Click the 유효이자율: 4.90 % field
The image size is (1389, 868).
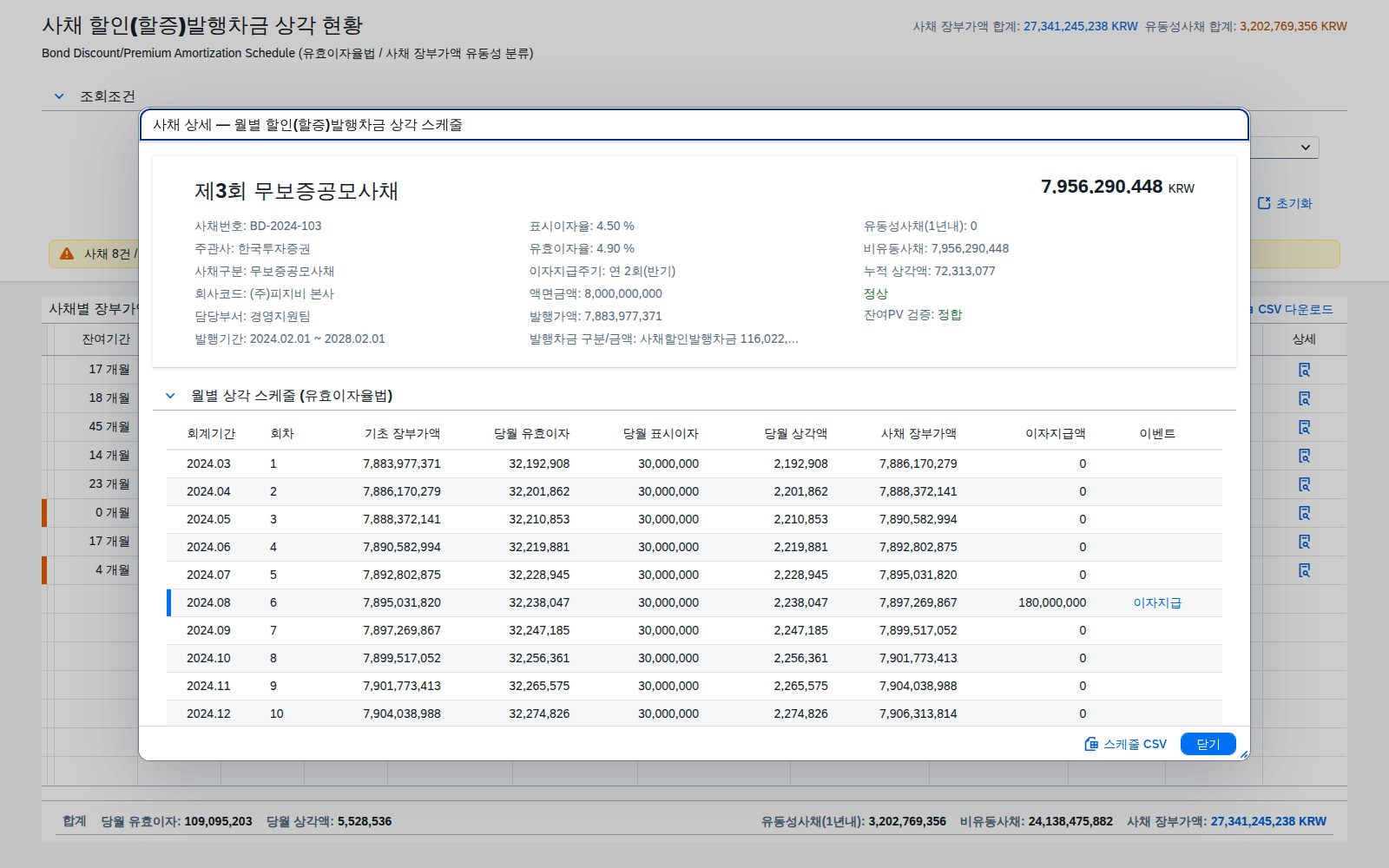582,248
